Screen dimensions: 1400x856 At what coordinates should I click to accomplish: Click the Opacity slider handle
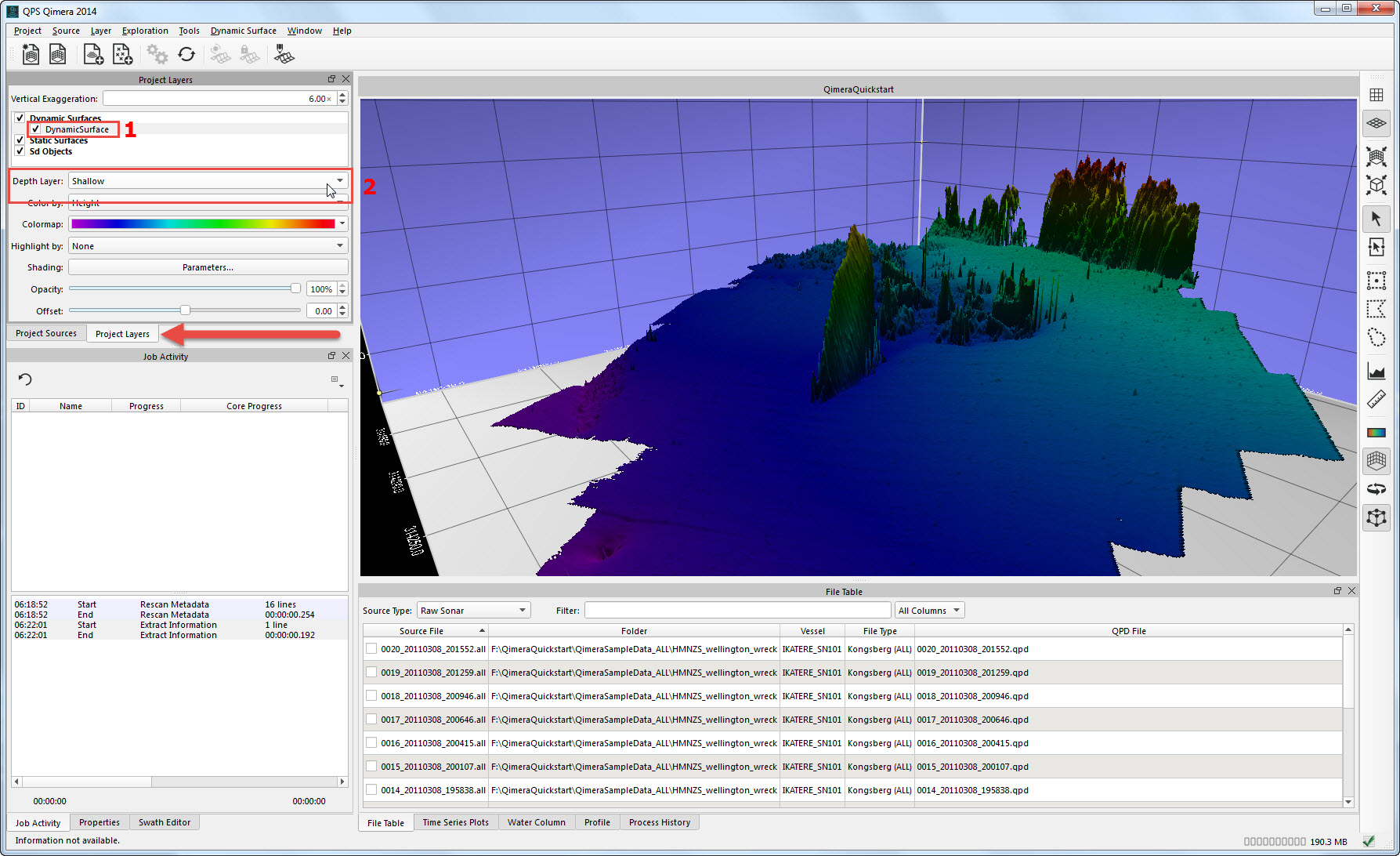(x=295, y=288)
